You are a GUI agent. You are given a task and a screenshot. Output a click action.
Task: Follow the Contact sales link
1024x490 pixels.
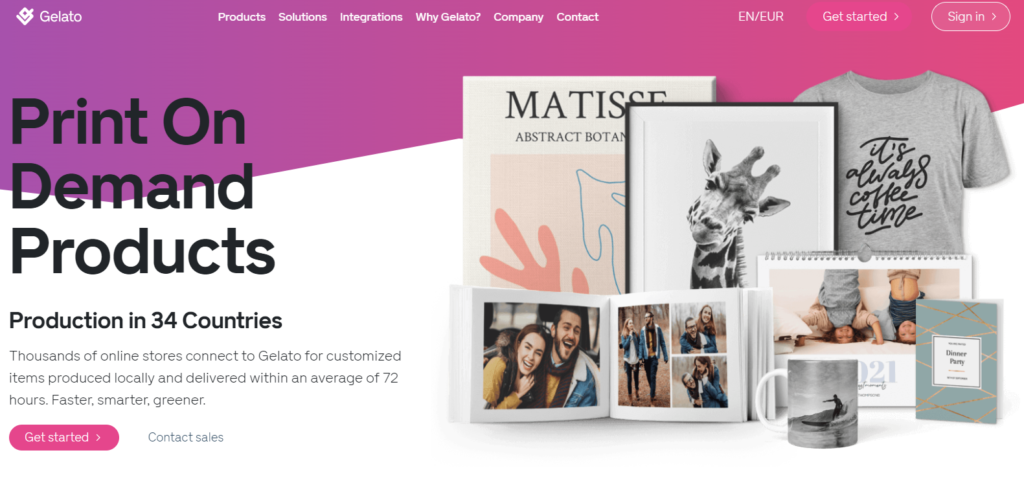(185, 438)
